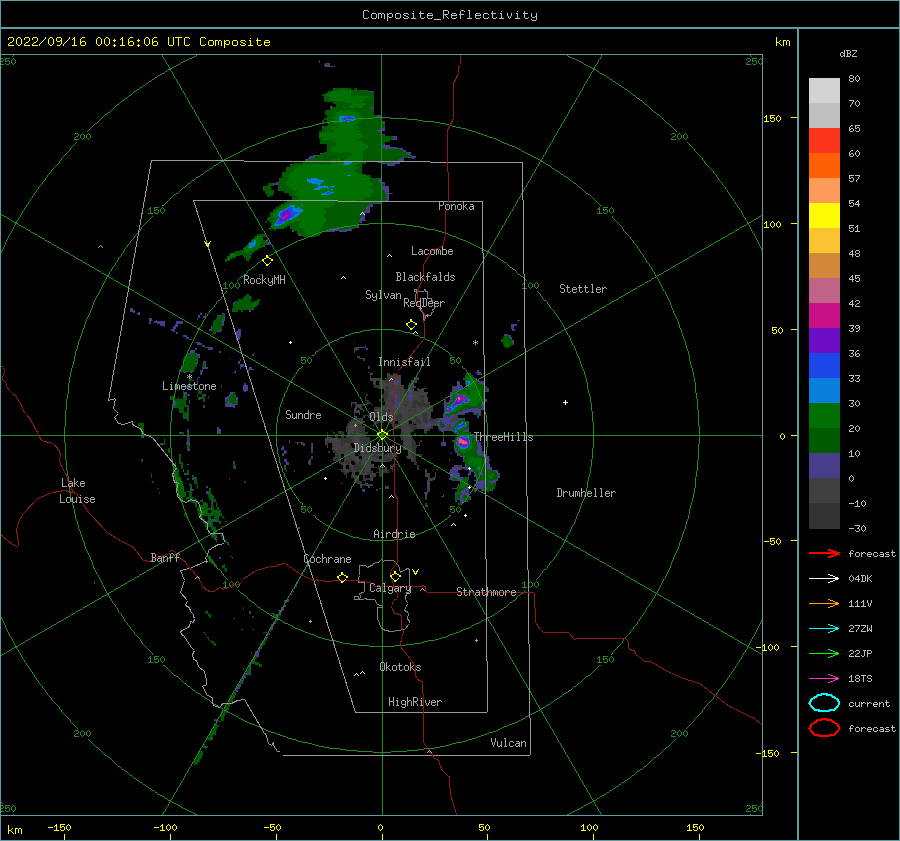Click the Stettler city label

pyautogui.click(x=583, y=289)
